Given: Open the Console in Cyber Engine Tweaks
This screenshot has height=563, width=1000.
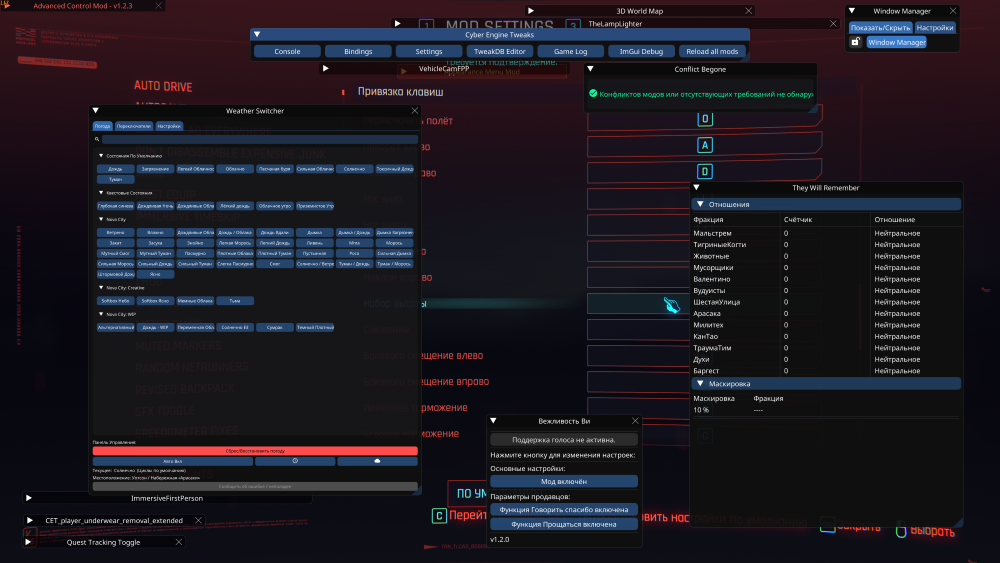Looking at the screenshot, I should (x=287, y=52).
